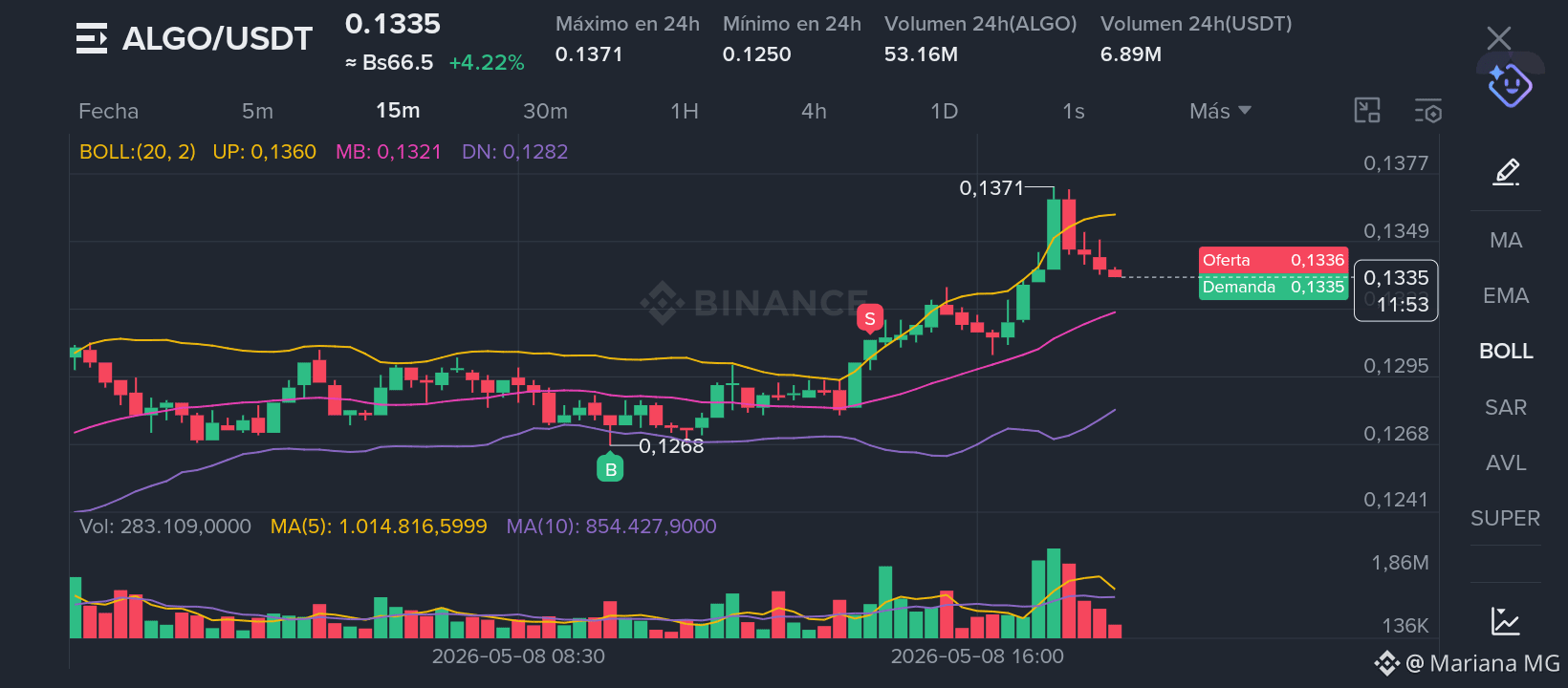
Task: Click the +4.22% change percentage
Action: [x=487, y=63]
